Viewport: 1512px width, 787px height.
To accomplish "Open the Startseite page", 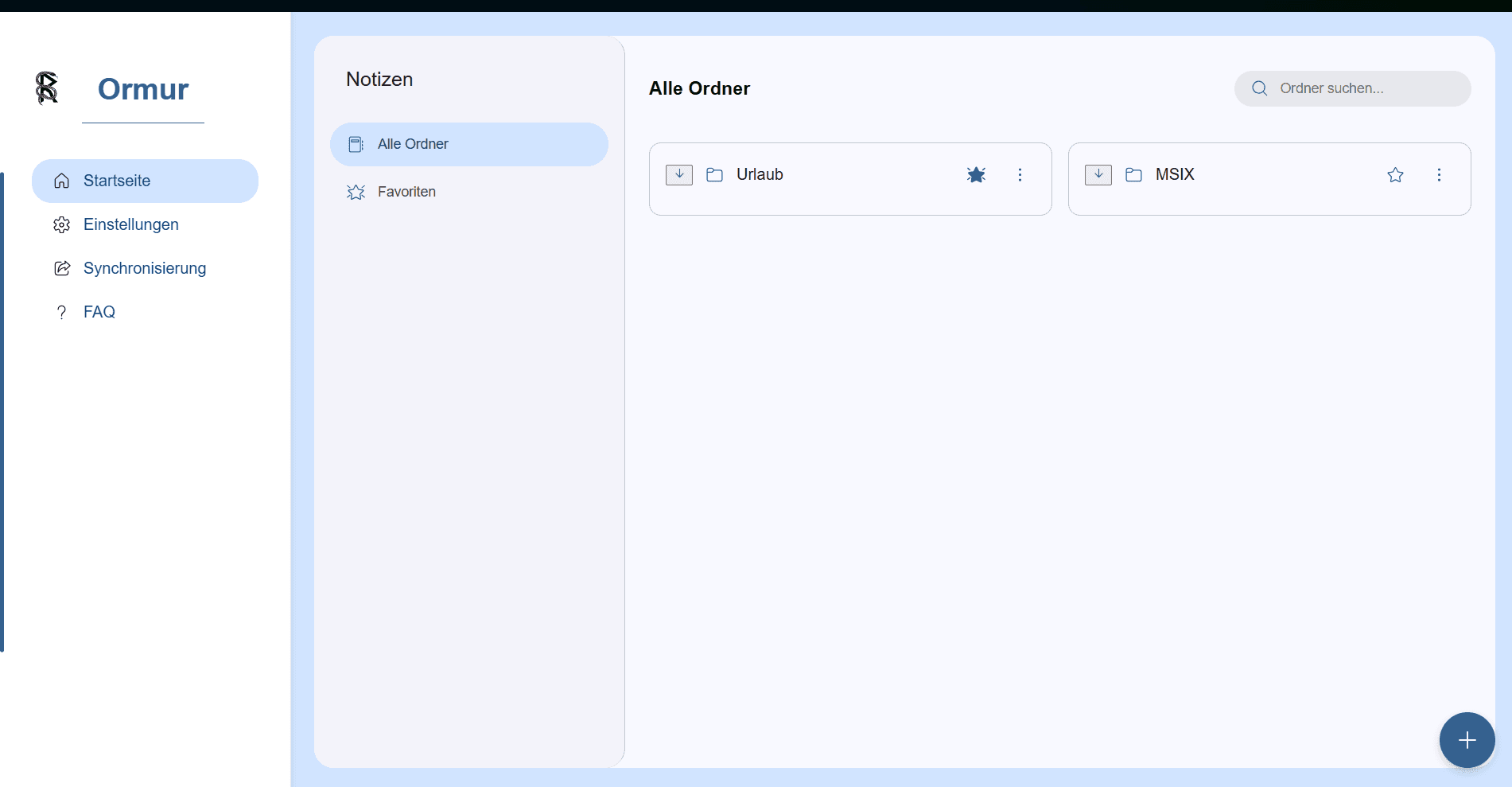I will 145,181.
